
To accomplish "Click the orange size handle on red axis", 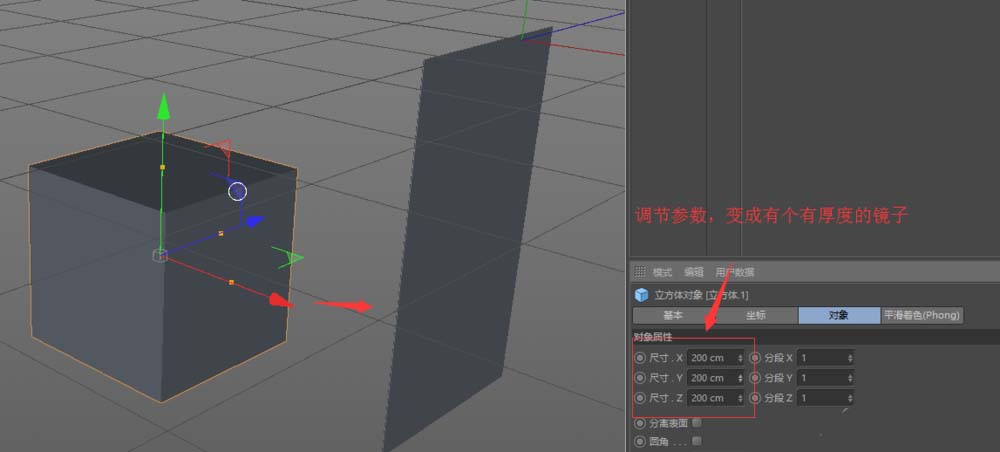I will 232,283.
